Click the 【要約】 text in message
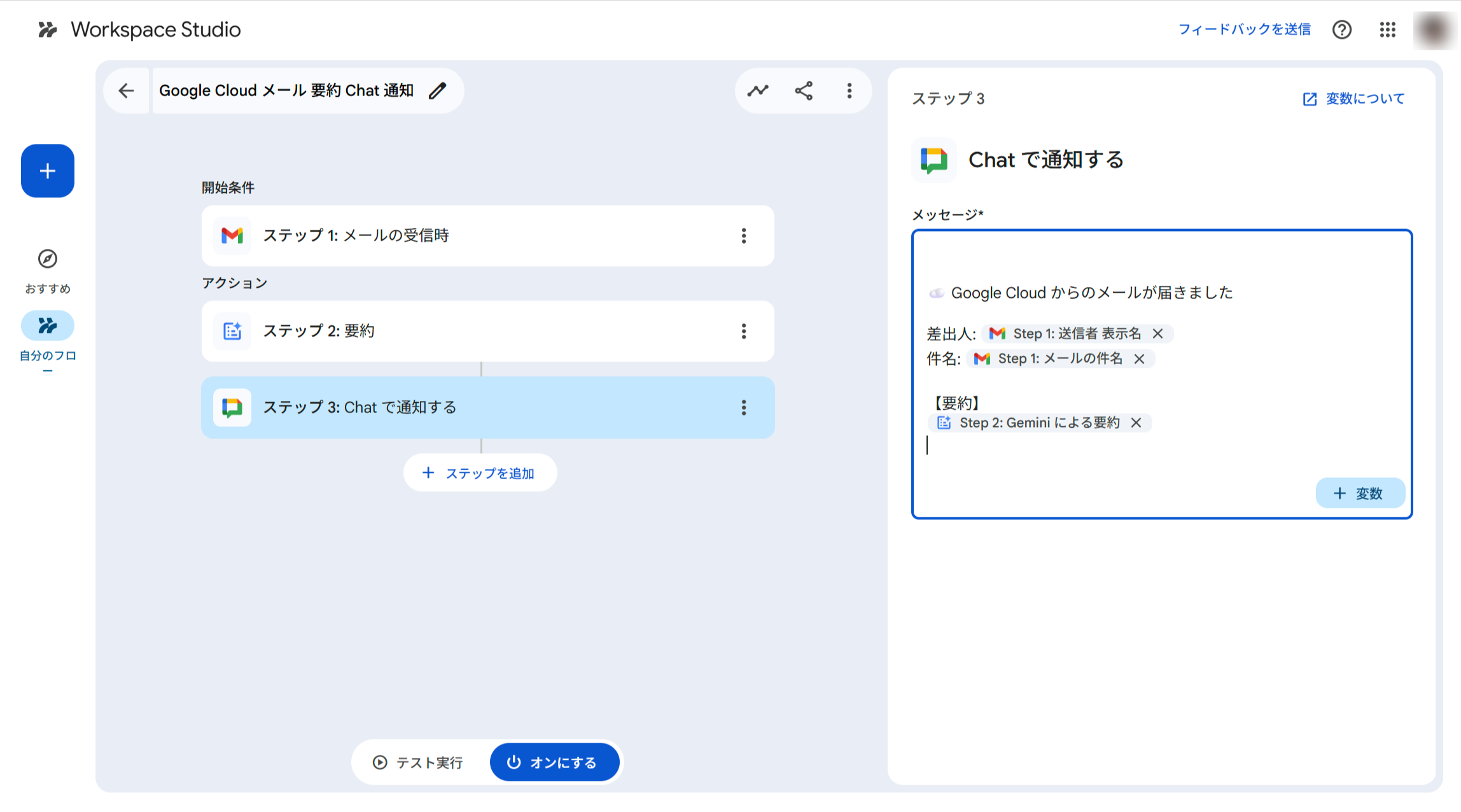 click(x=956, y=403)
